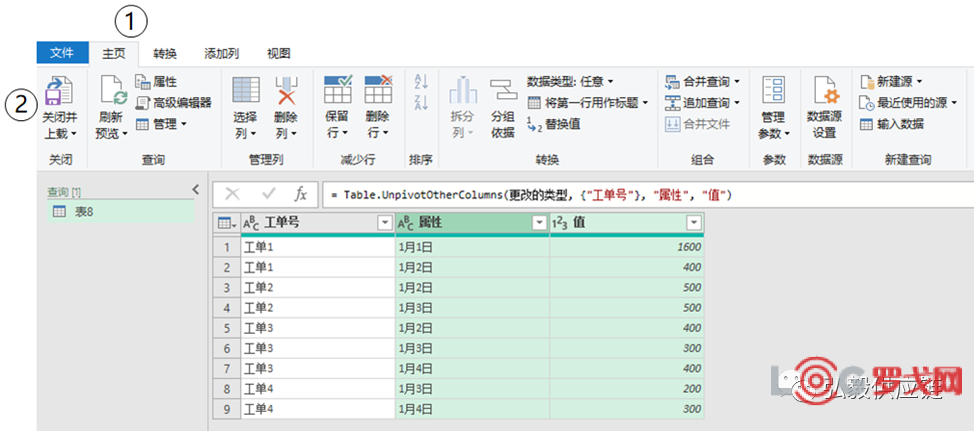The image size is (974, 431).
Task: Click the 保留行 keep rows icon
Action: click(x=338, y=93)
